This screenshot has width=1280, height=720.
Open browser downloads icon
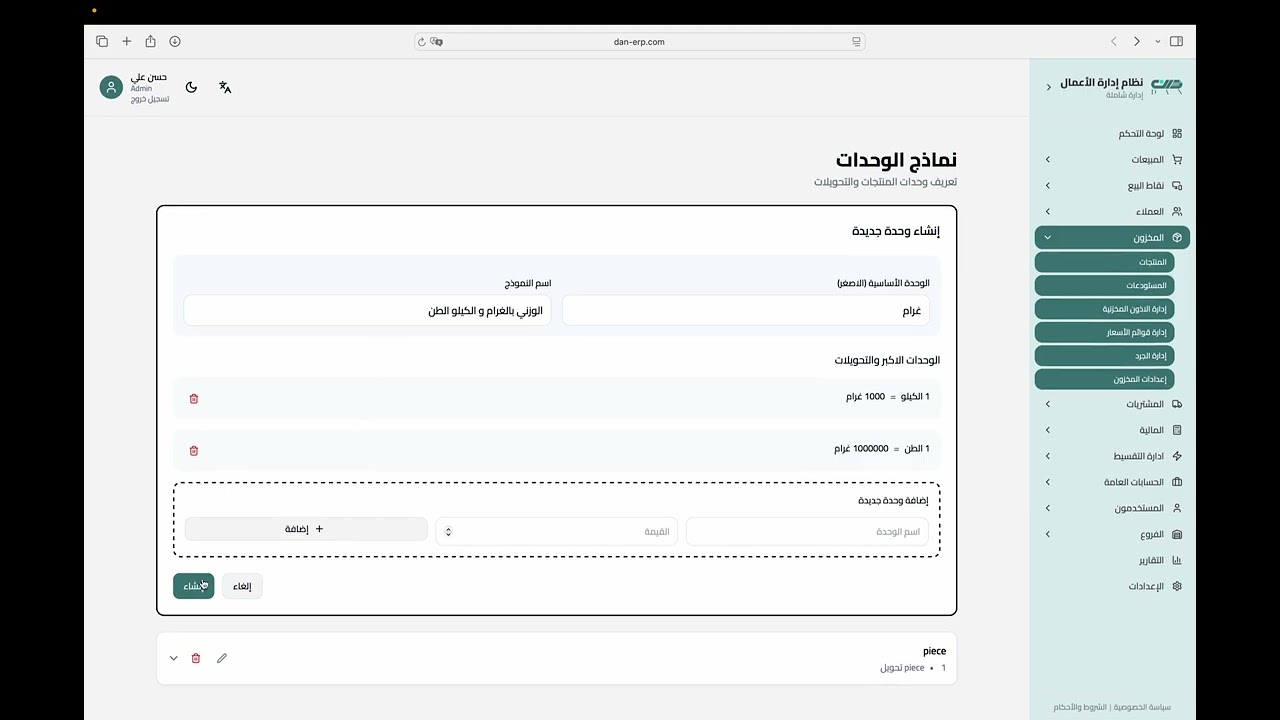pos(175,41)
